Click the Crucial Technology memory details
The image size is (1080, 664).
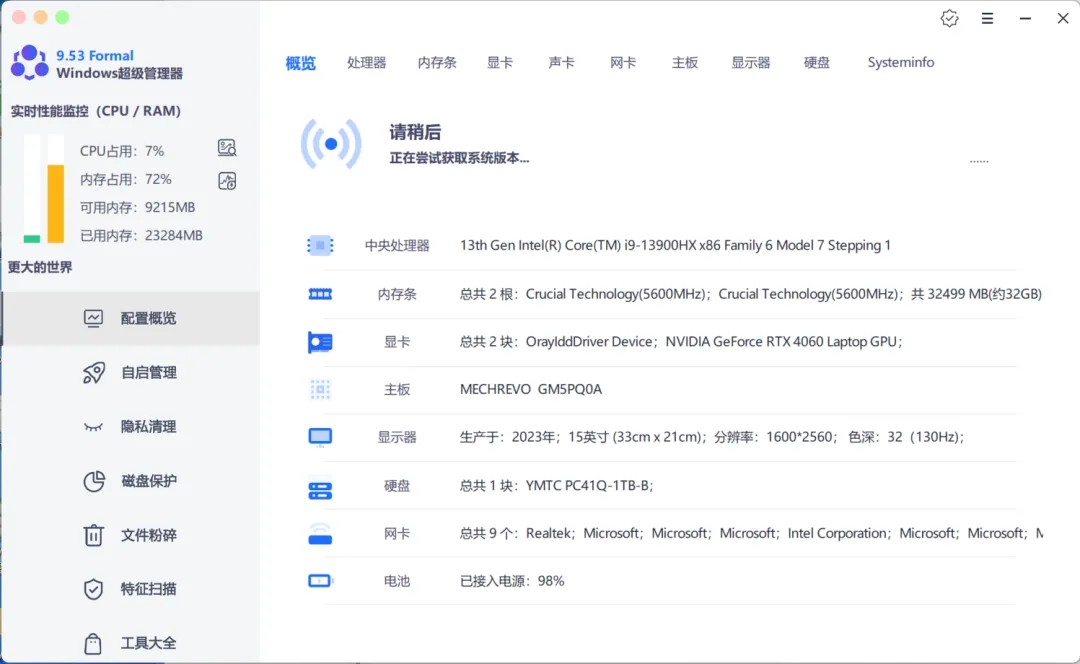pos(751,294)
